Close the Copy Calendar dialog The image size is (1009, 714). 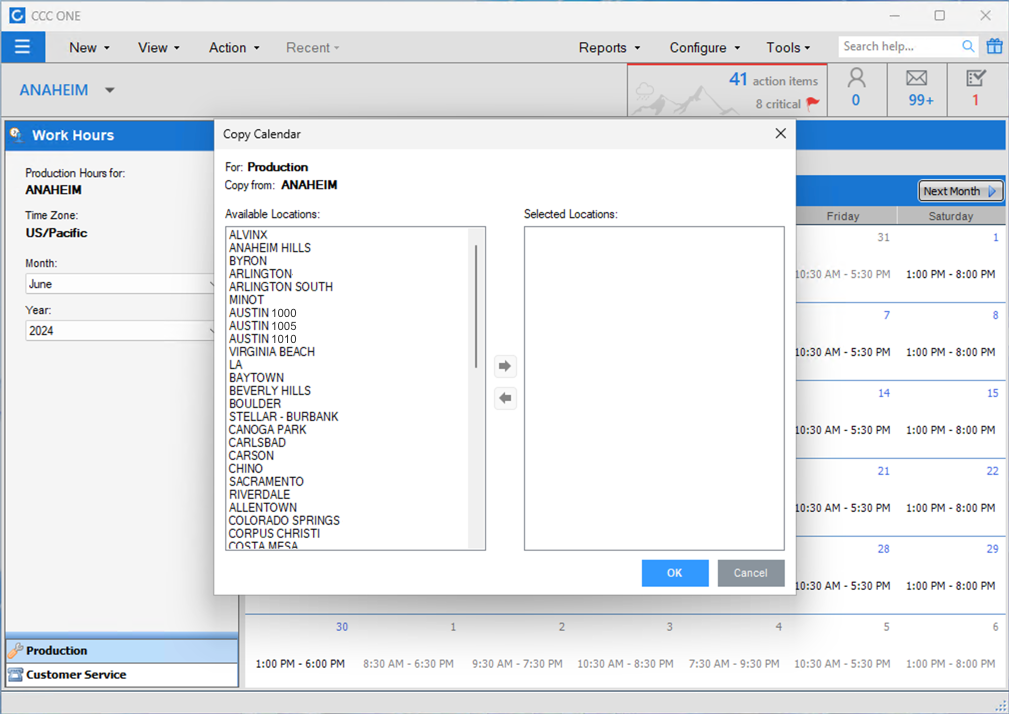point(781,133)
